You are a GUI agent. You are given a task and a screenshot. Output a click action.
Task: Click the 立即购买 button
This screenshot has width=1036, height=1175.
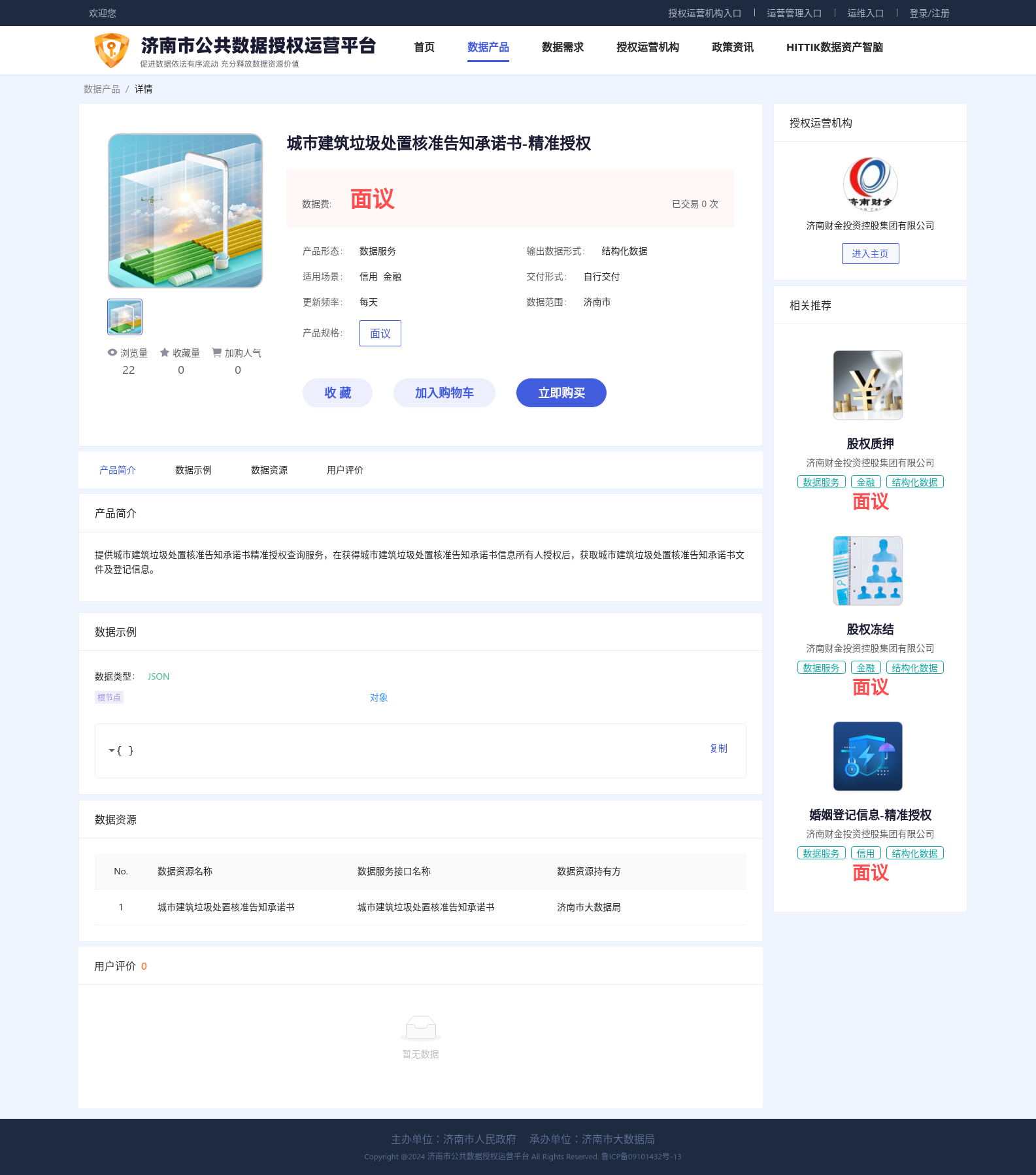561,393
